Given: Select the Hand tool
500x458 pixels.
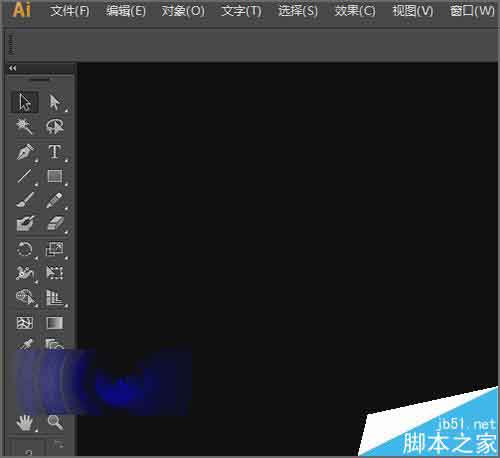Looking at the screenshot, I should 25,423.
